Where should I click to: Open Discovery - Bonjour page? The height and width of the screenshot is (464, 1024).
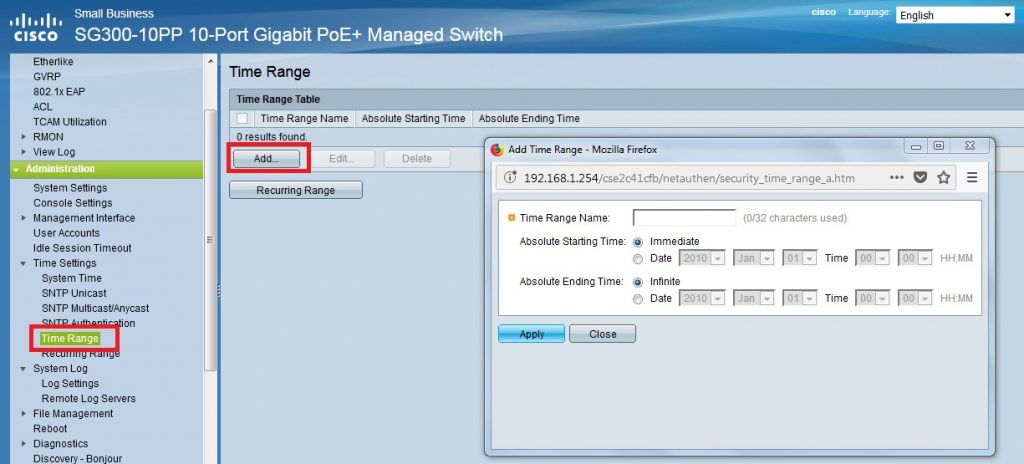pyautogui.click(x=78, y=459)
